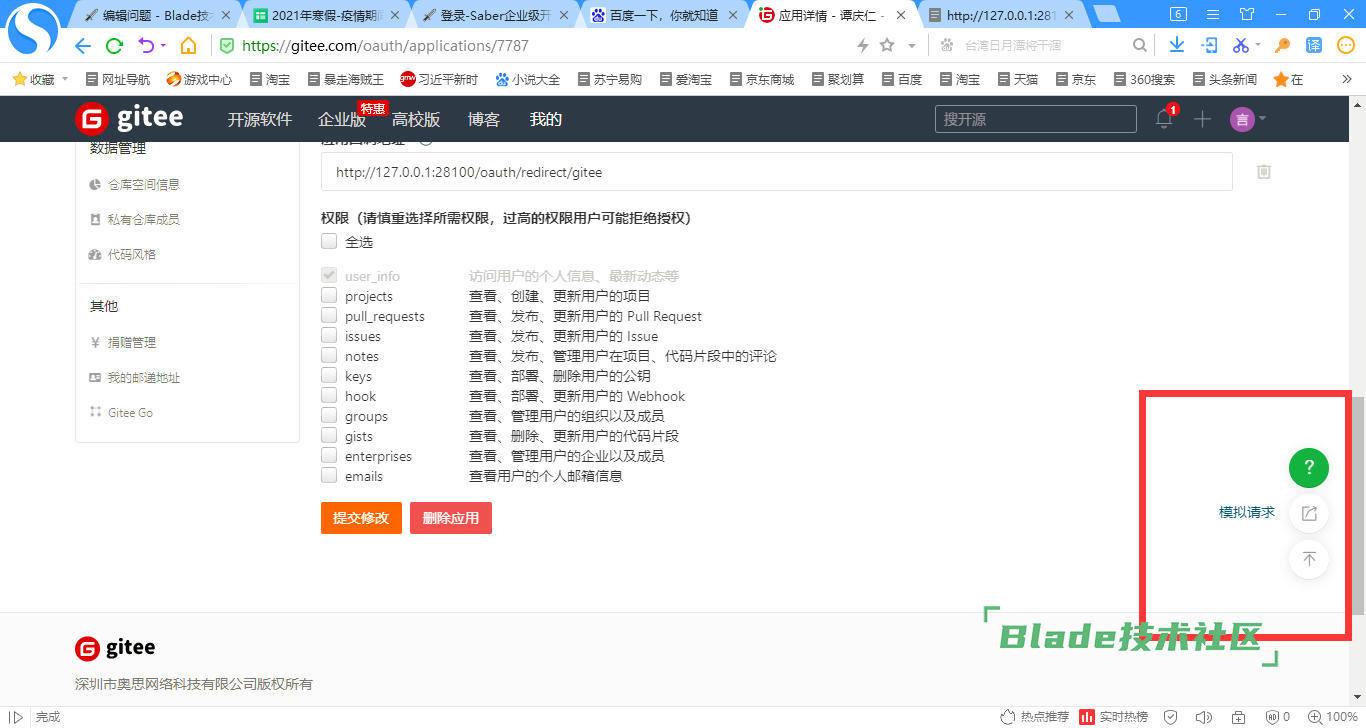Expand the 收藏 favorites dropdown arrow
This screenshot has width=1366, height=728.
(x=65, y=79)
